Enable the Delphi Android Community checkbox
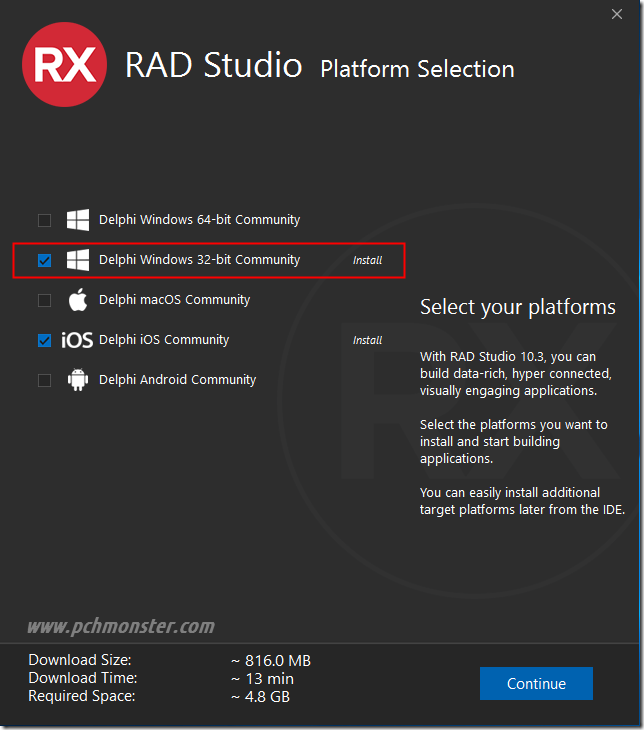 pyautogui.click(x=44, y=380)
